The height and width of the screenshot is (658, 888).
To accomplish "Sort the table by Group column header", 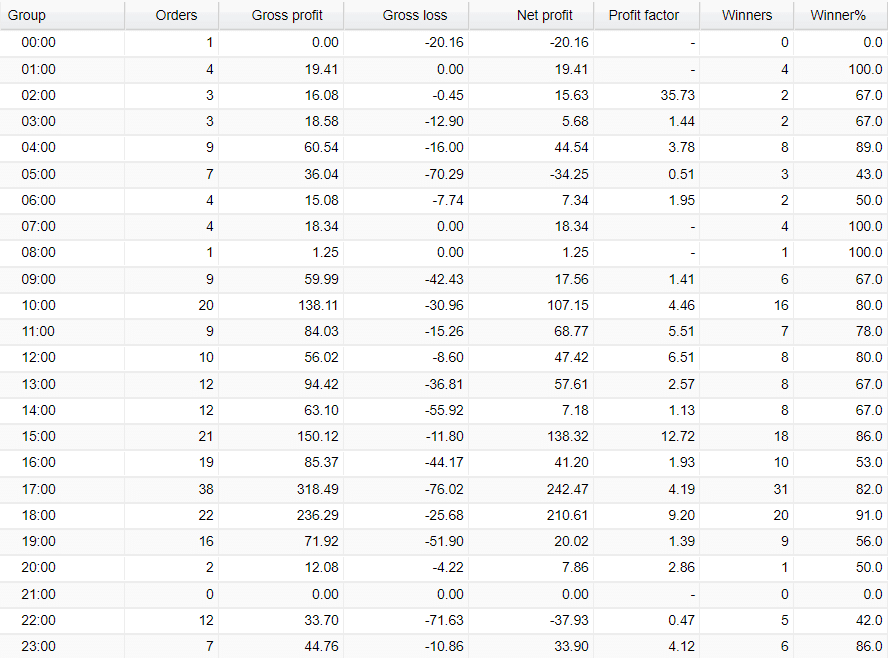I will [27, 15].
